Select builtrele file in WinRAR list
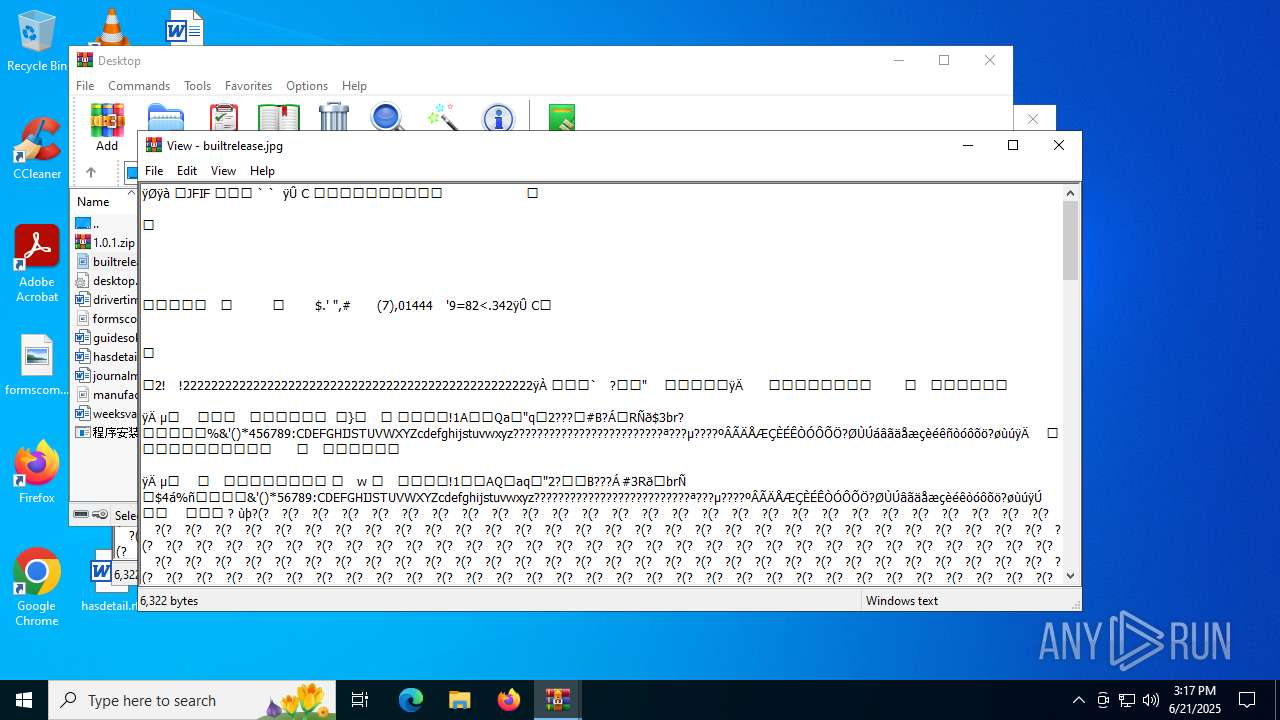Image resolution: width=1280 pixels, height=720 pixels. click(106, 261)
